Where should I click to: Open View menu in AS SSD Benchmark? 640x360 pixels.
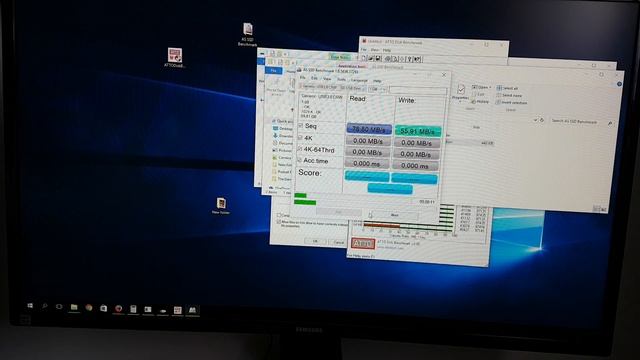(327, 79)
